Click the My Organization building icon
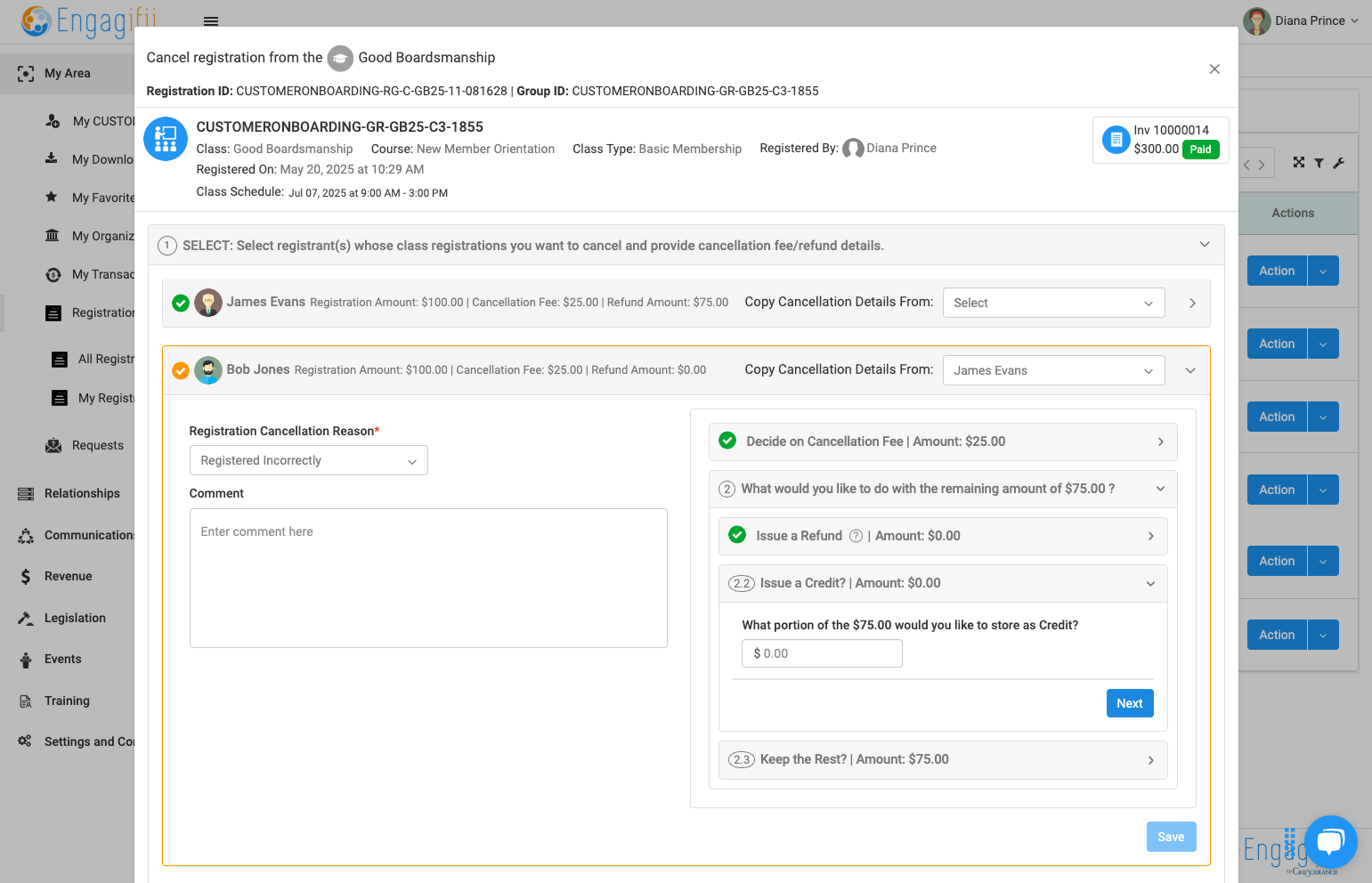Screen dimensions: 1372x883 tap(53, 236)
